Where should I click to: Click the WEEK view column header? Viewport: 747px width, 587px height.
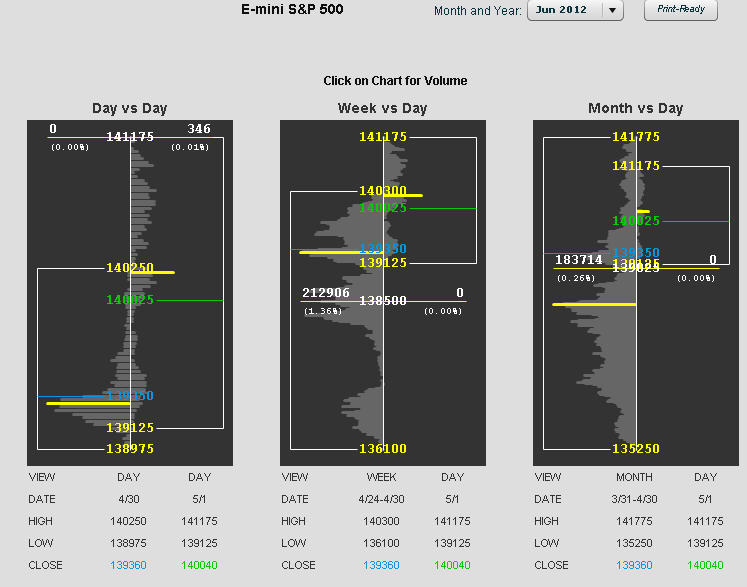click(x=381, y=477)
